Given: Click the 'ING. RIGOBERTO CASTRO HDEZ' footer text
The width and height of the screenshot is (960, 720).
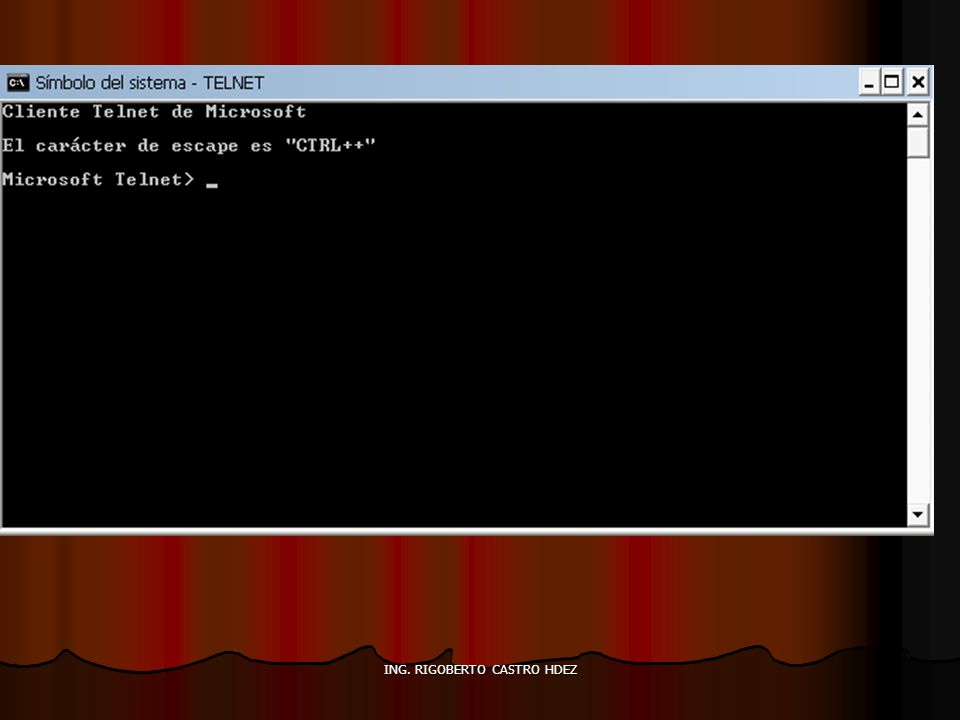Looking at the screenshot, I should 480,669.
